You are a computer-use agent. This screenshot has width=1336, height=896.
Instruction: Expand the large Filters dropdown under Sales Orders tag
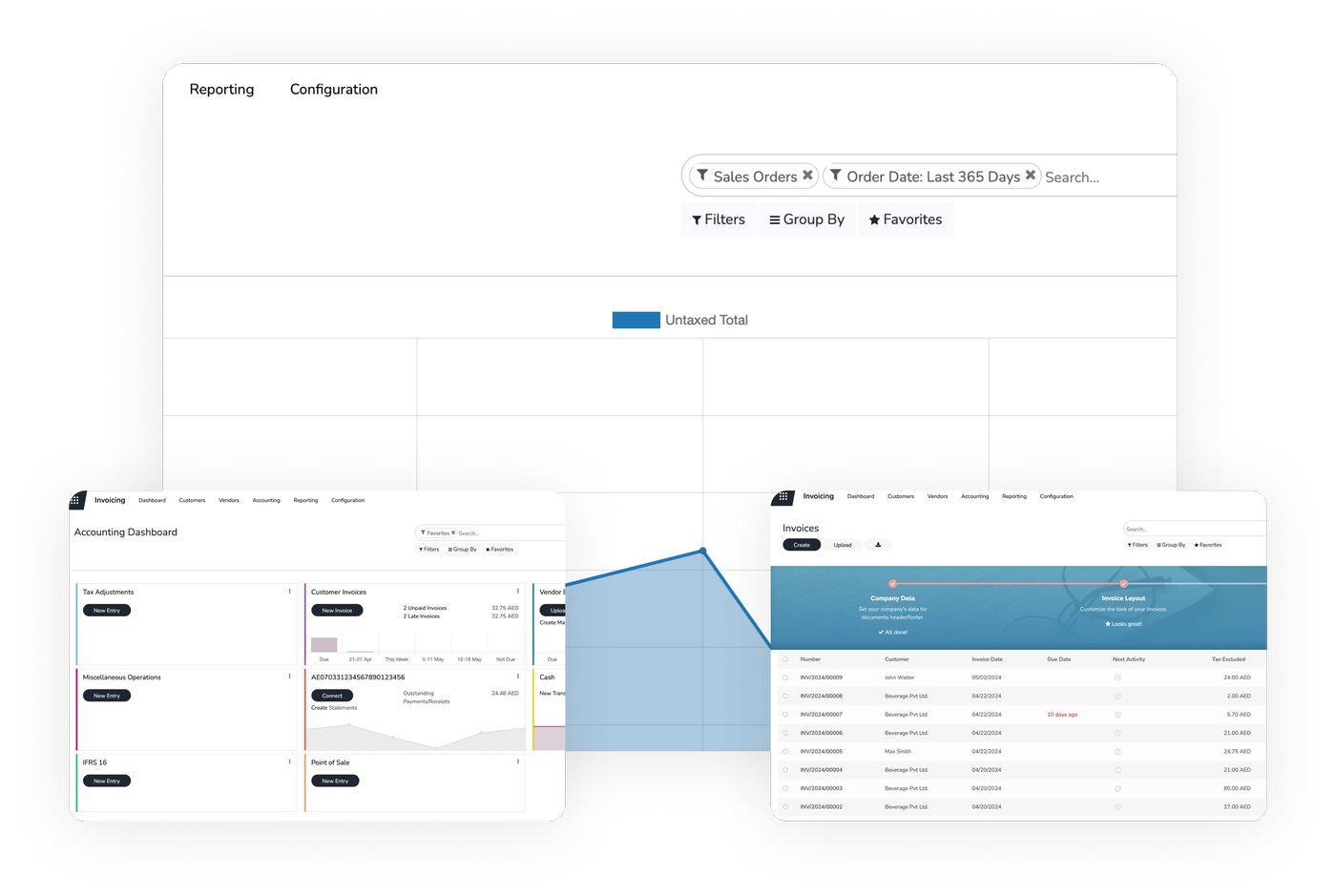[x=719, y=219]
